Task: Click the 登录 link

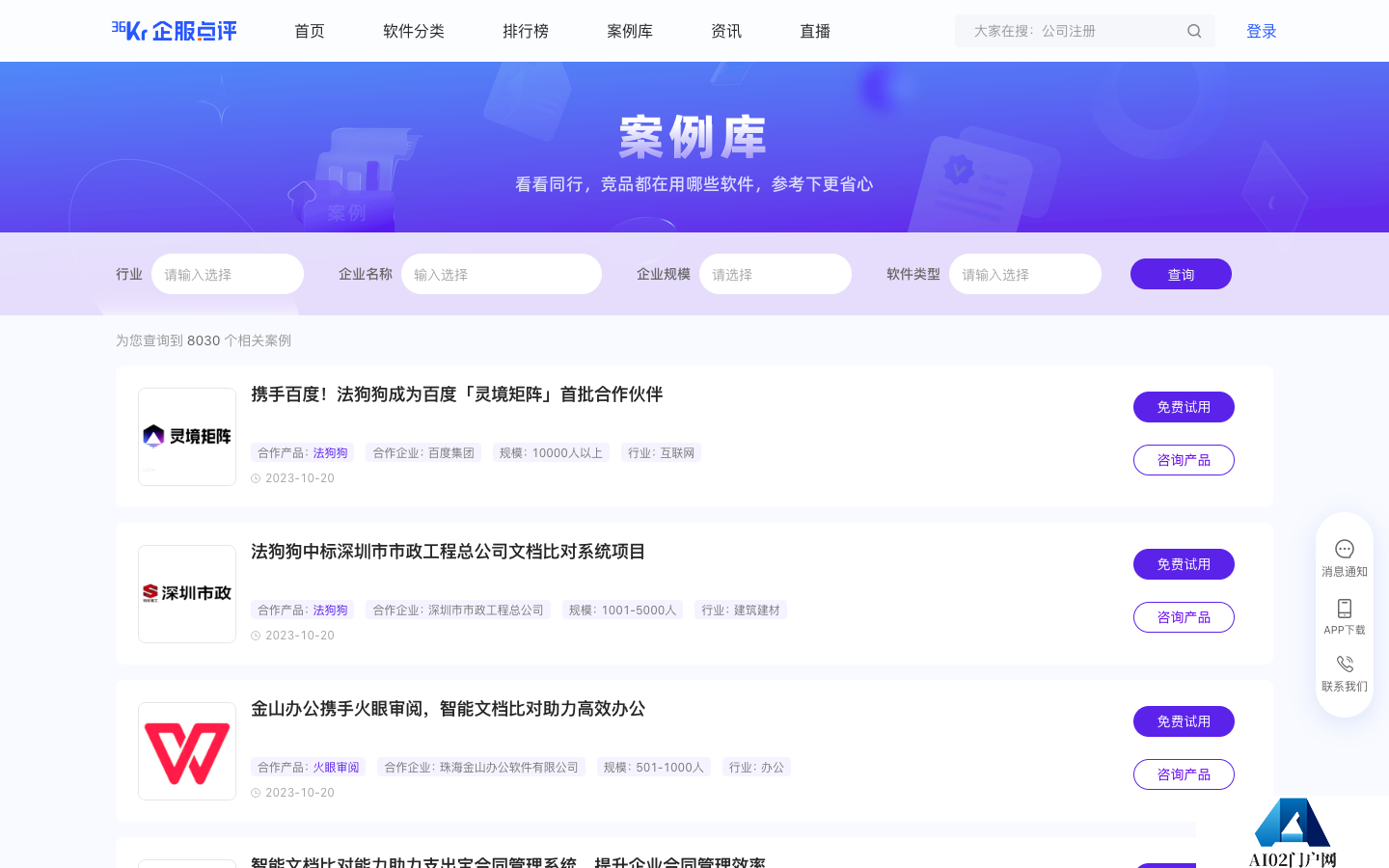Action: click(1262, 31)
